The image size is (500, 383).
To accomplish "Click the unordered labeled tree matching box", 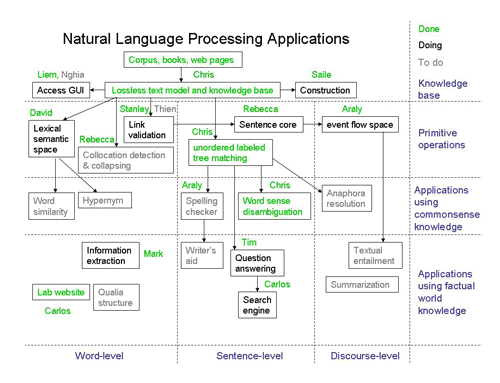I will (x=230, y=152).
